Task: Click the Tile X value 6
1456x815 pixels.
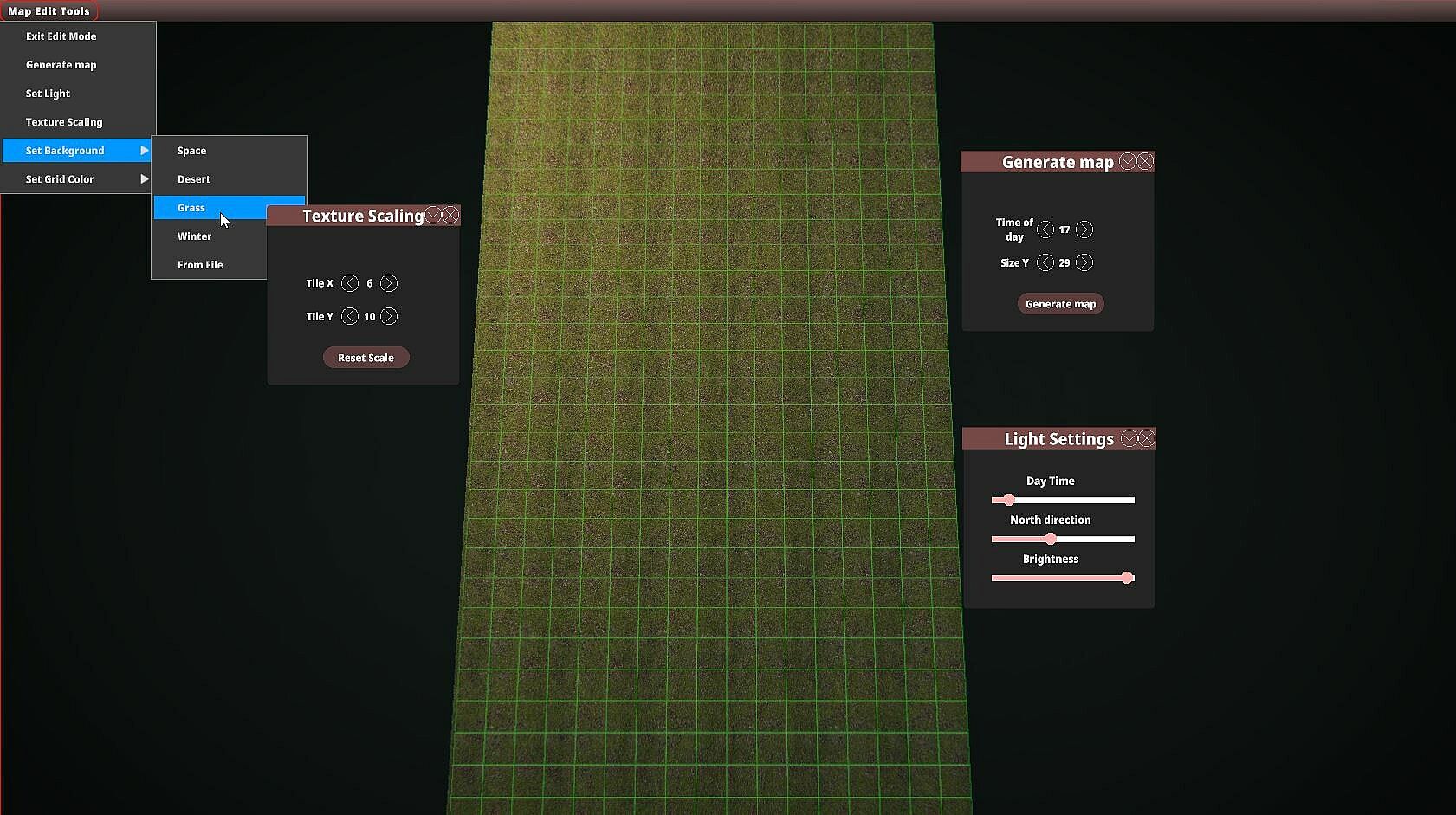Action: tap(370, 283)
